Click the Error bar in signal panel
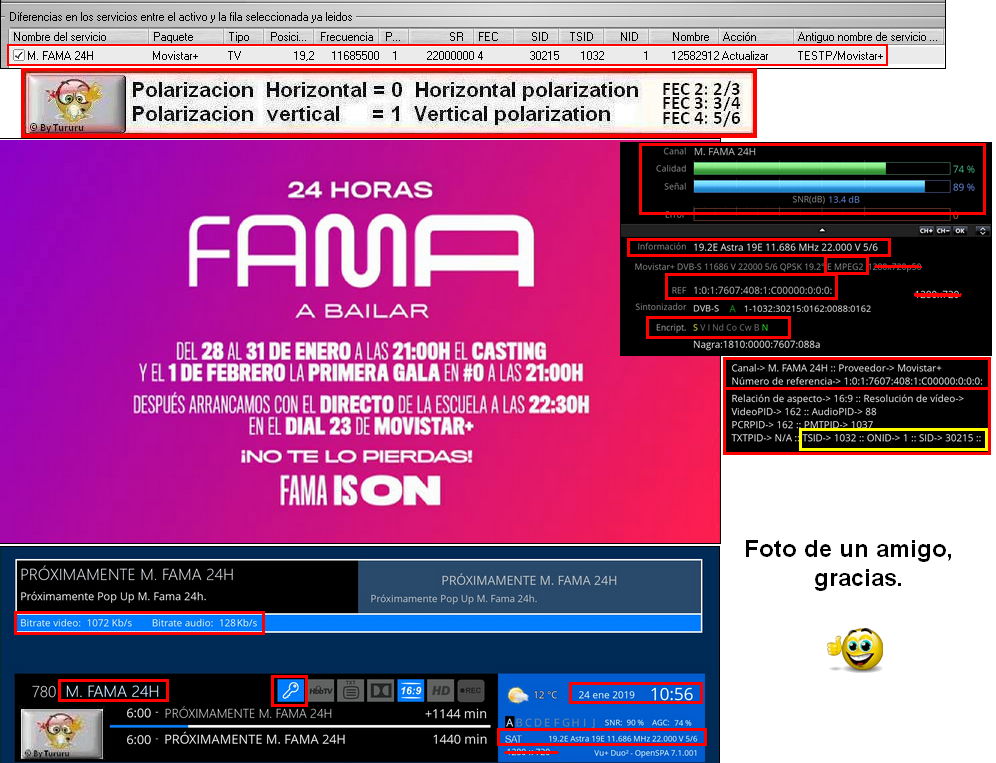996x763 pixels. coord(821,215)
